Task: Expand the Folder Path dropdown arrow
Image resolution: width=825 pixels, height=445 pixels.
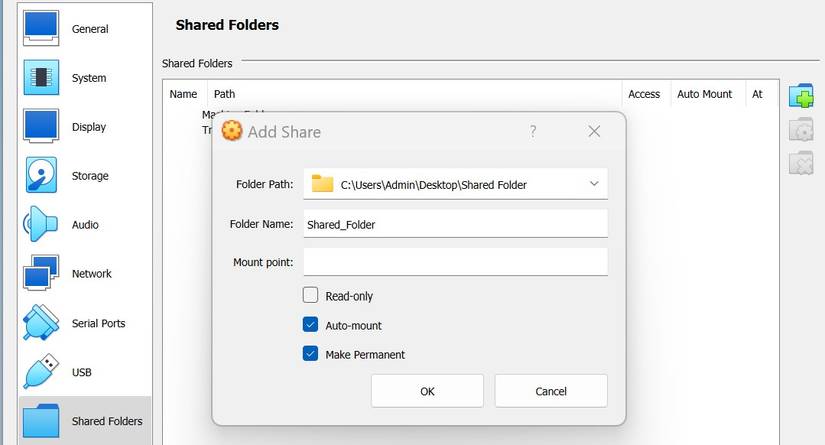Action: (x=594, y=184)
